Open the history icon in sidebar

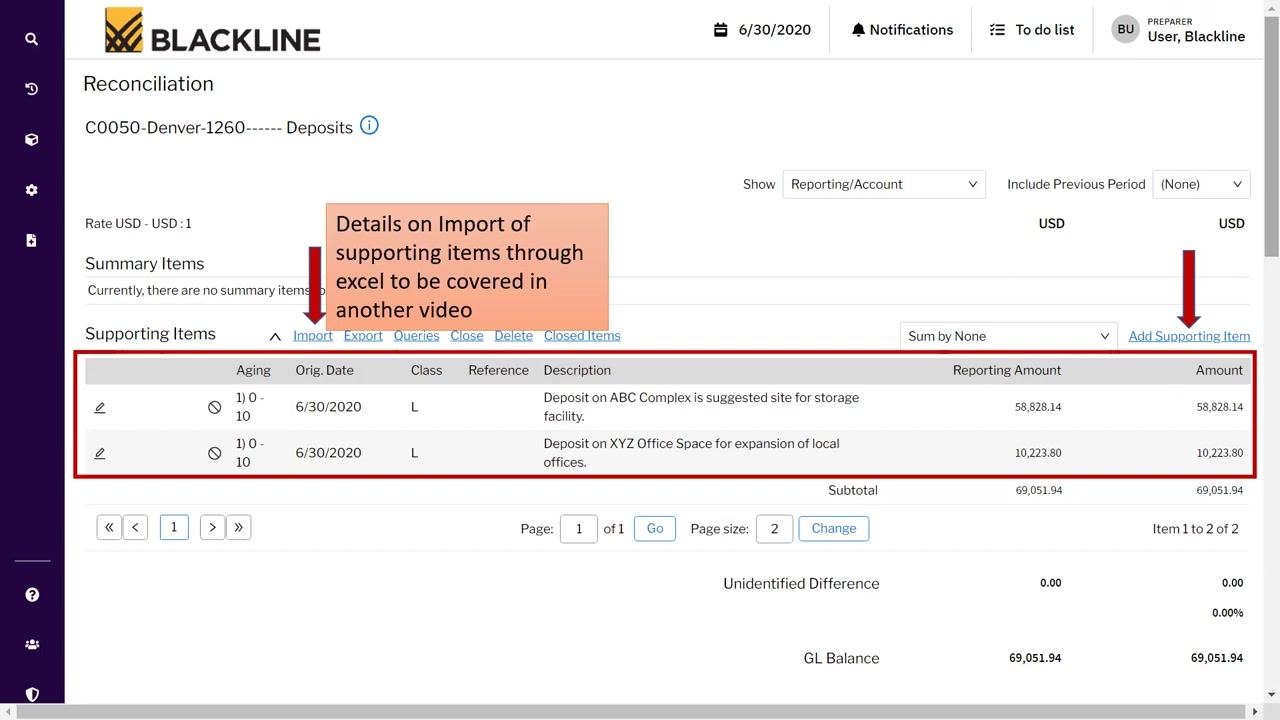click(x=32, y=89)
